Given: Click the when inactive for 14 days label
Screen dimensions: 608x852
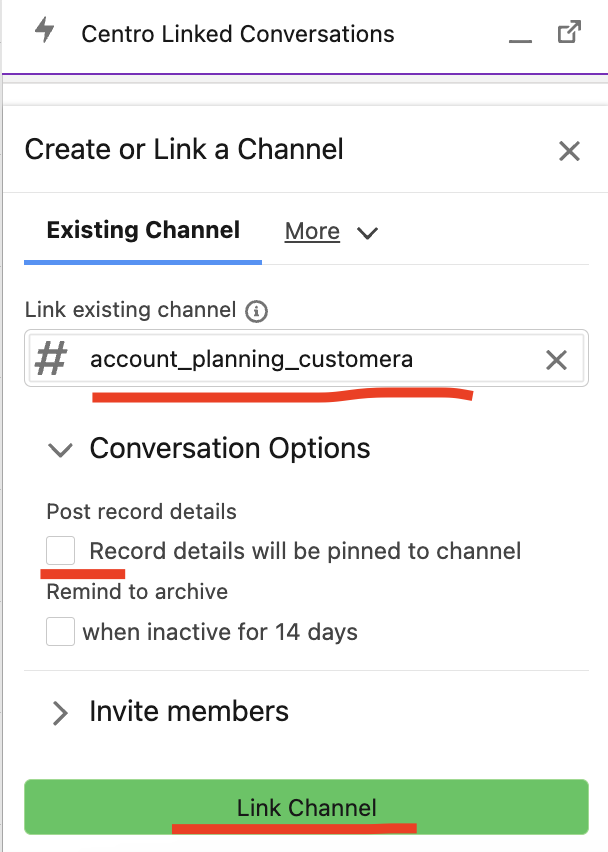Looking at the screenshot, I should (x=220, y=632).
